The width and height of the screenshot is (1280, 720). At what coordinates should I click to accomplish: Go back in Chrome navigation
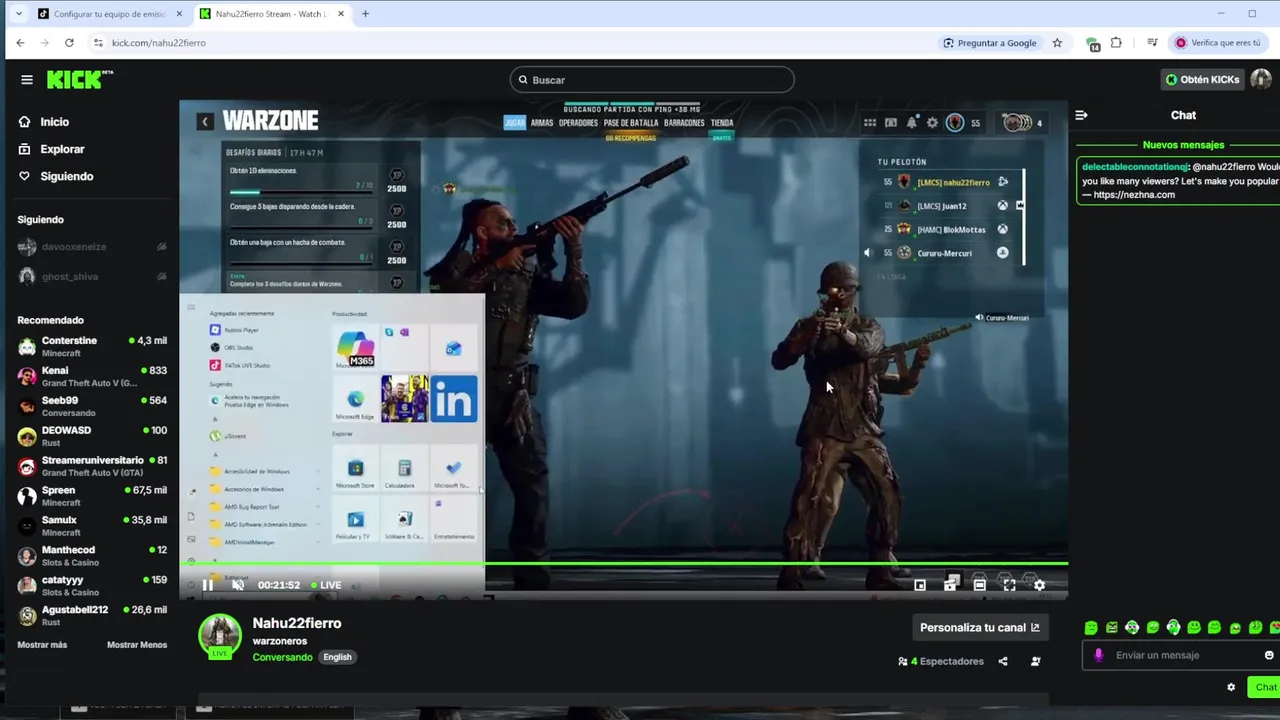(x=20, y=43)
